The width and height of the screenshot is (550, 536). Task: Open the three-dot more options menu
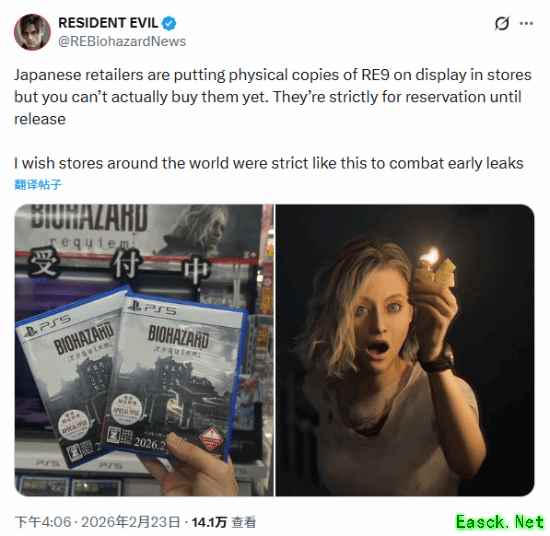click(526, 24)
